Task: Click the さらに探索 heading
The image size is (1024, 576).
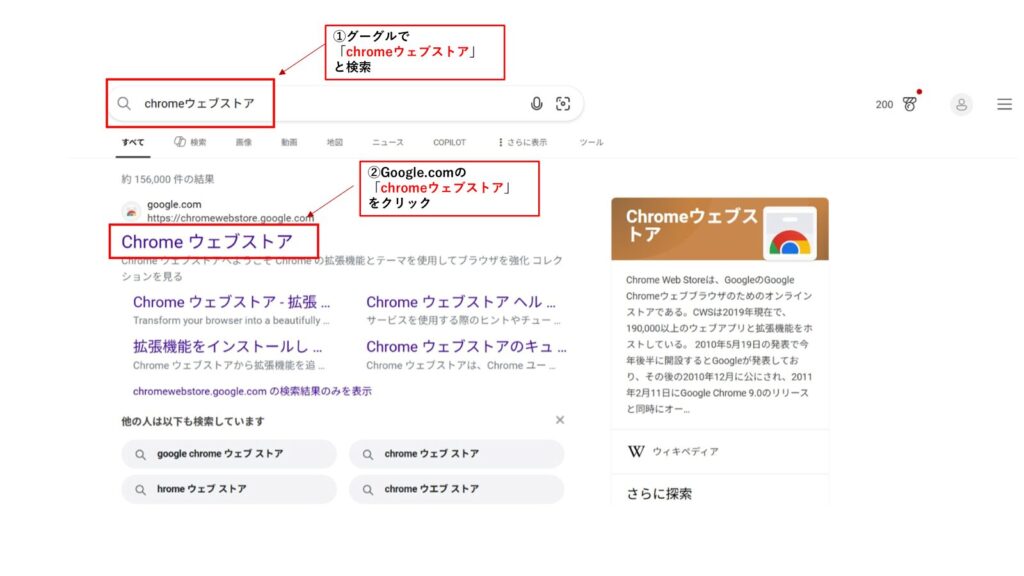Action: point(659,494)
